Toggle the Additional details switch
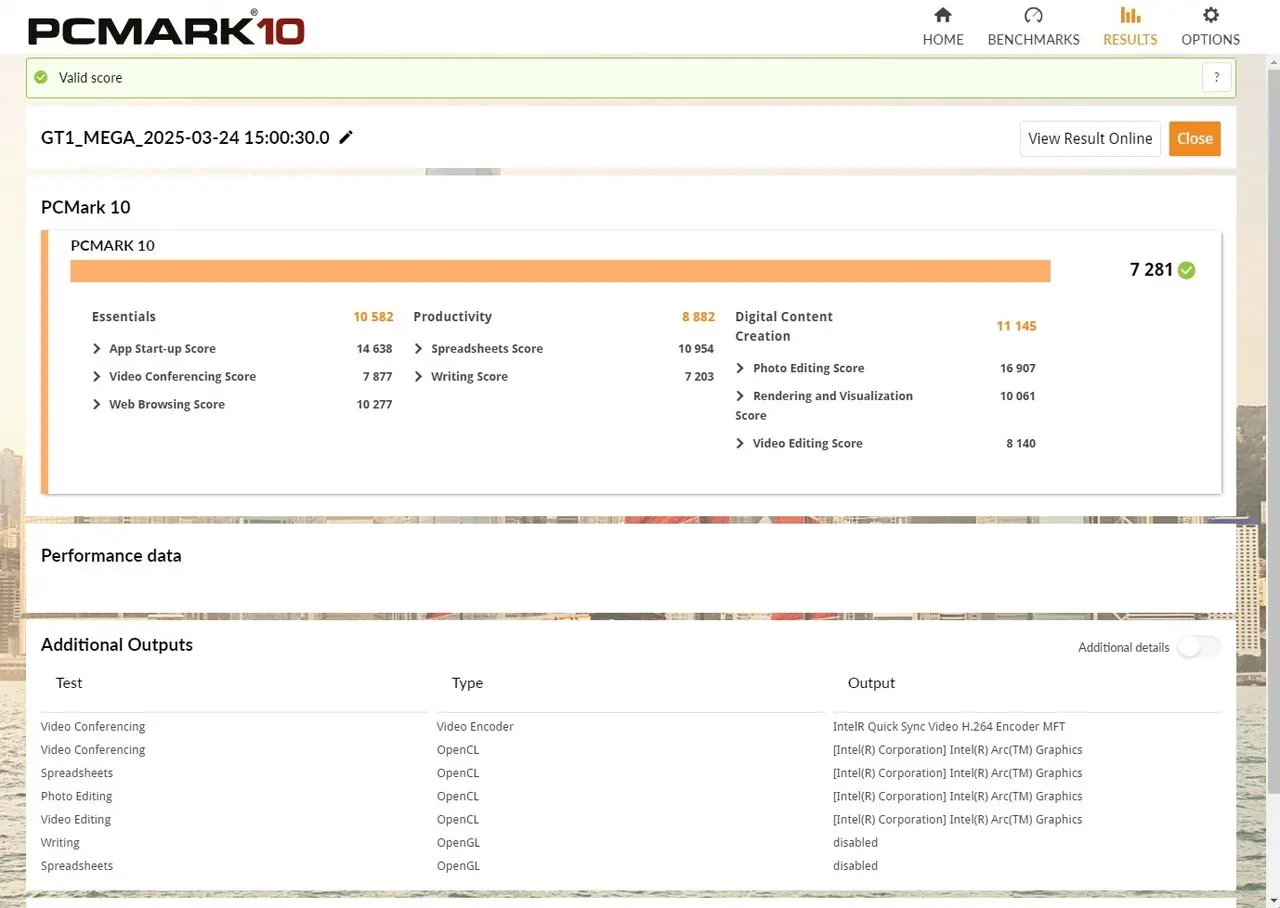Viewport: 1280px width, 908px height. pos(1198,647)
